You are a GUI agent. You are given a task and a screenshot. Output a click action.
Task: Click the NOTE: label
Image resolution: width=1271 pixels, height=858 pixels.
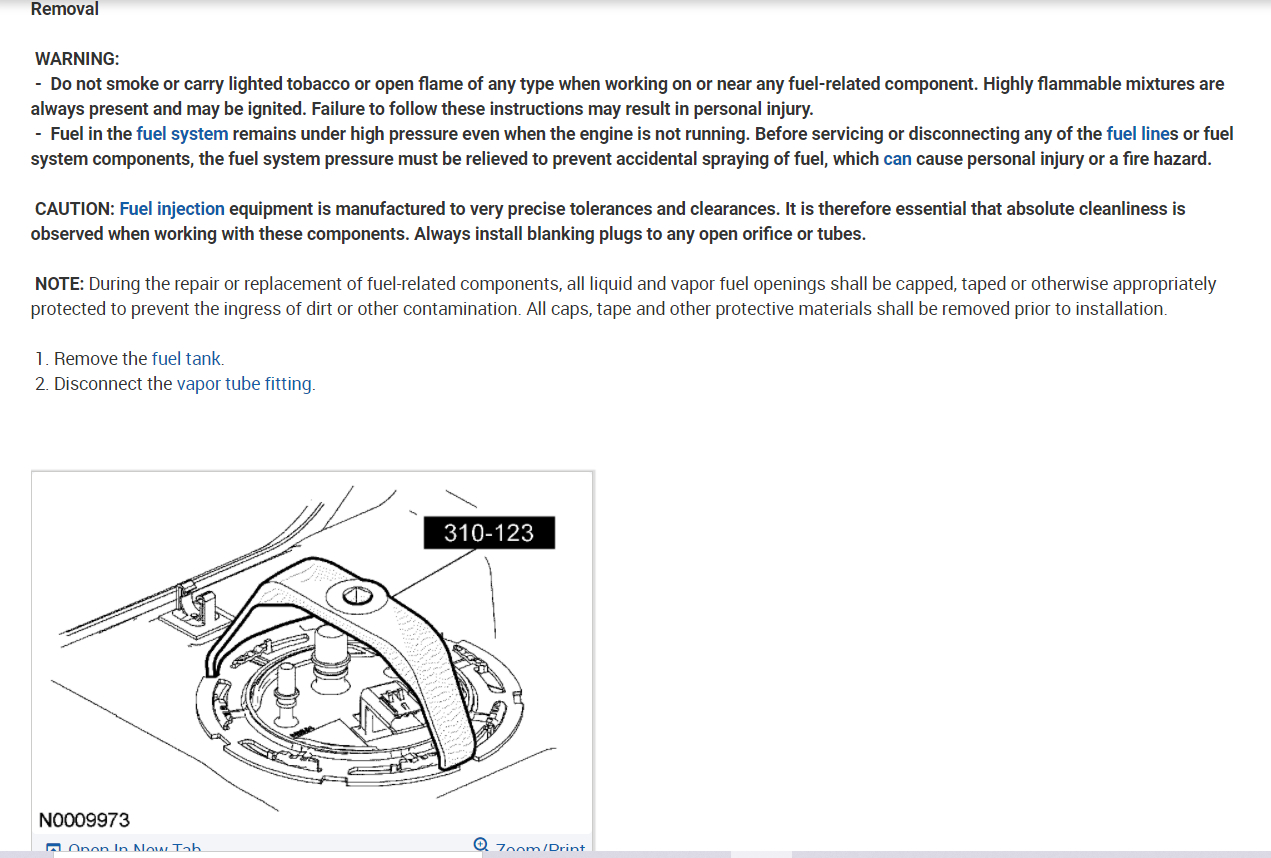tap(59, 284)
